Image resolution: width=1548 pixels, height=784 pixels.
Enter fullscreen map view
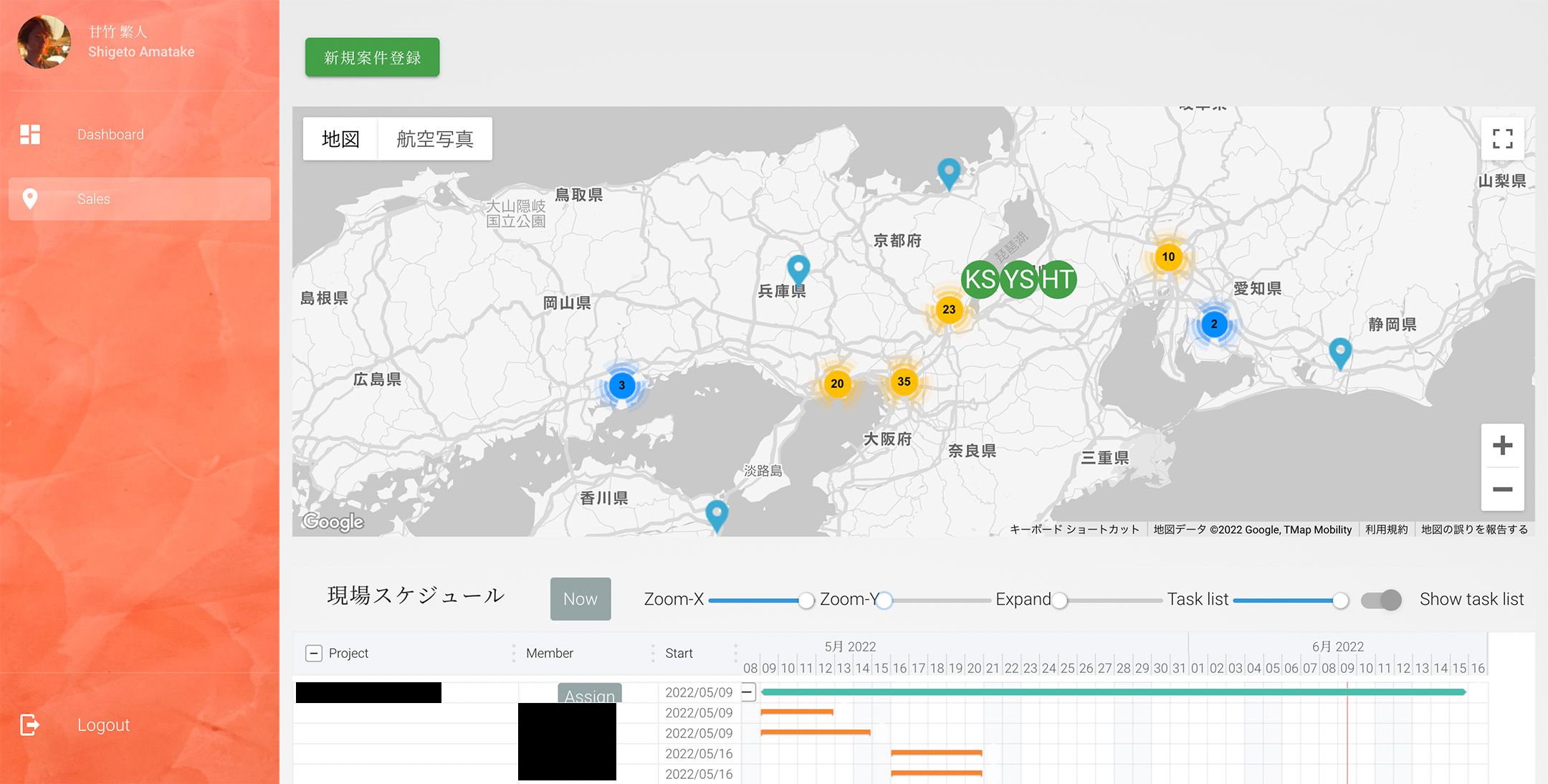1502,138
